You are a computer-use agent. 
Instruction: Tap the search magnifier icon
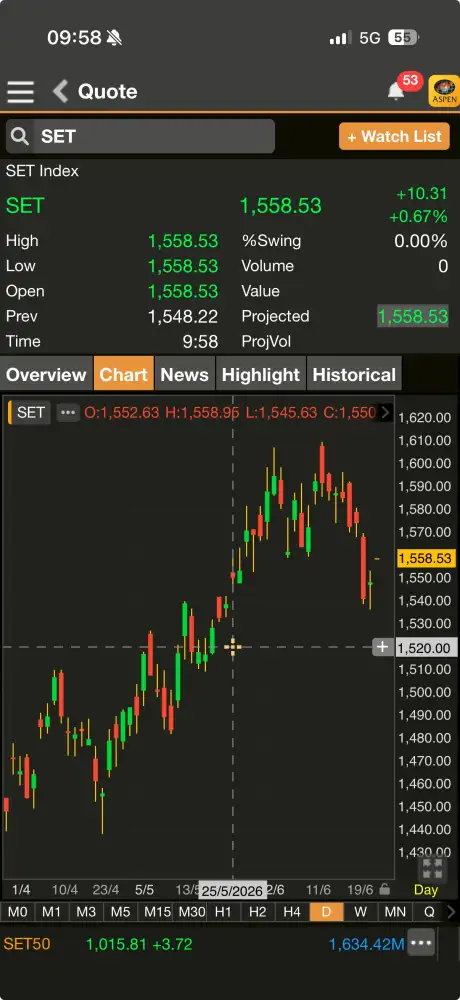[20, 136]
